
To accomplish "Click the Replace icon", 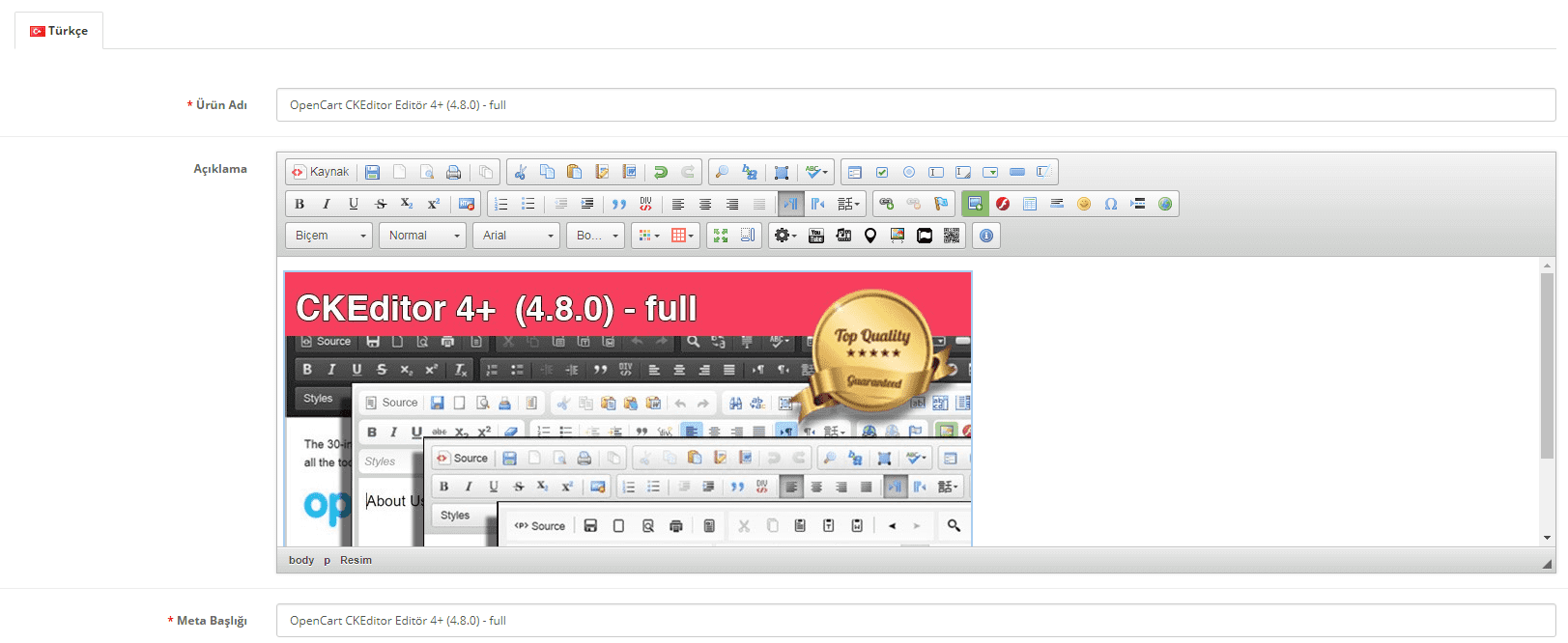I will click(749, 172).
